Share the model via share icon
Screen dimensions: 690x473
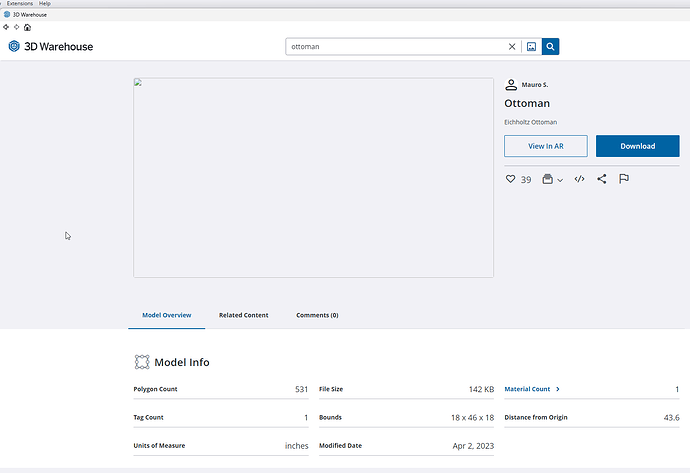pos(602,179)
